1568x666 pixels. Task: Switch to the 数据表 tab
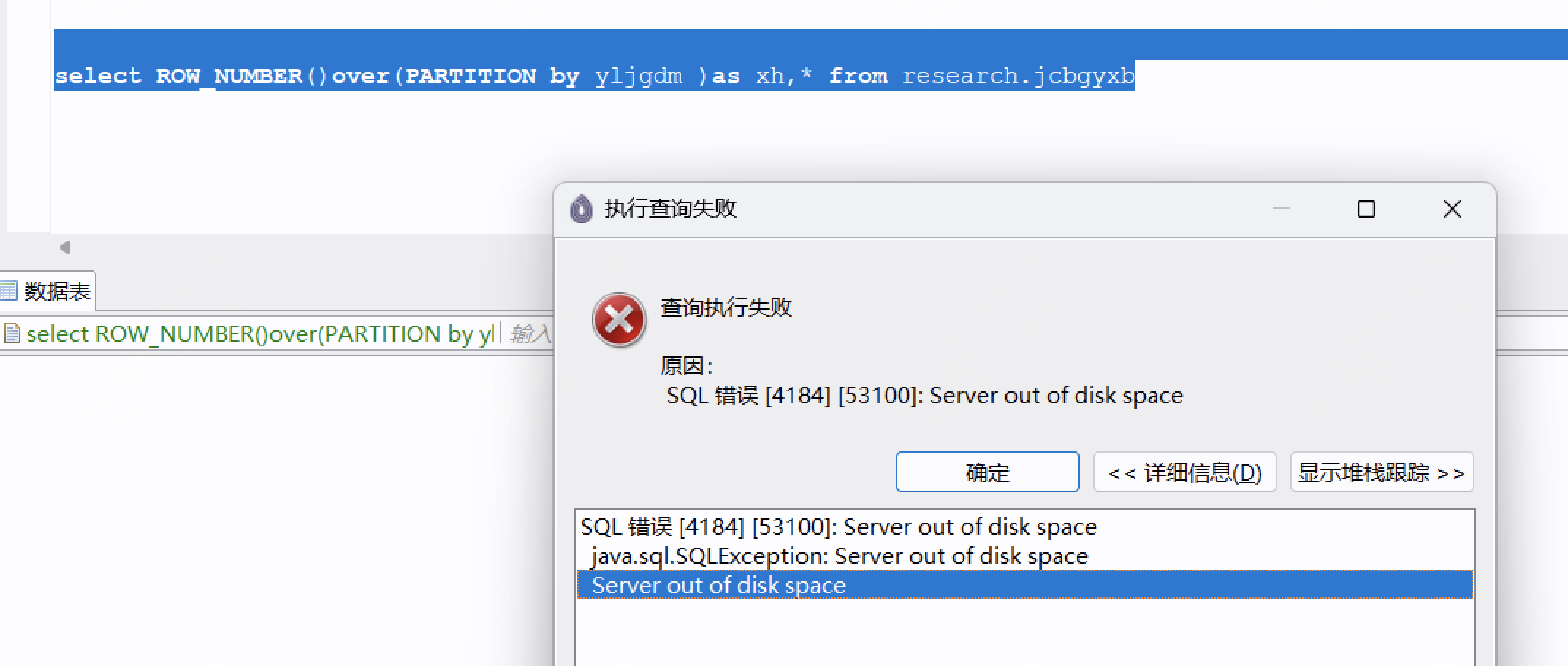click(x=56, y=292)
